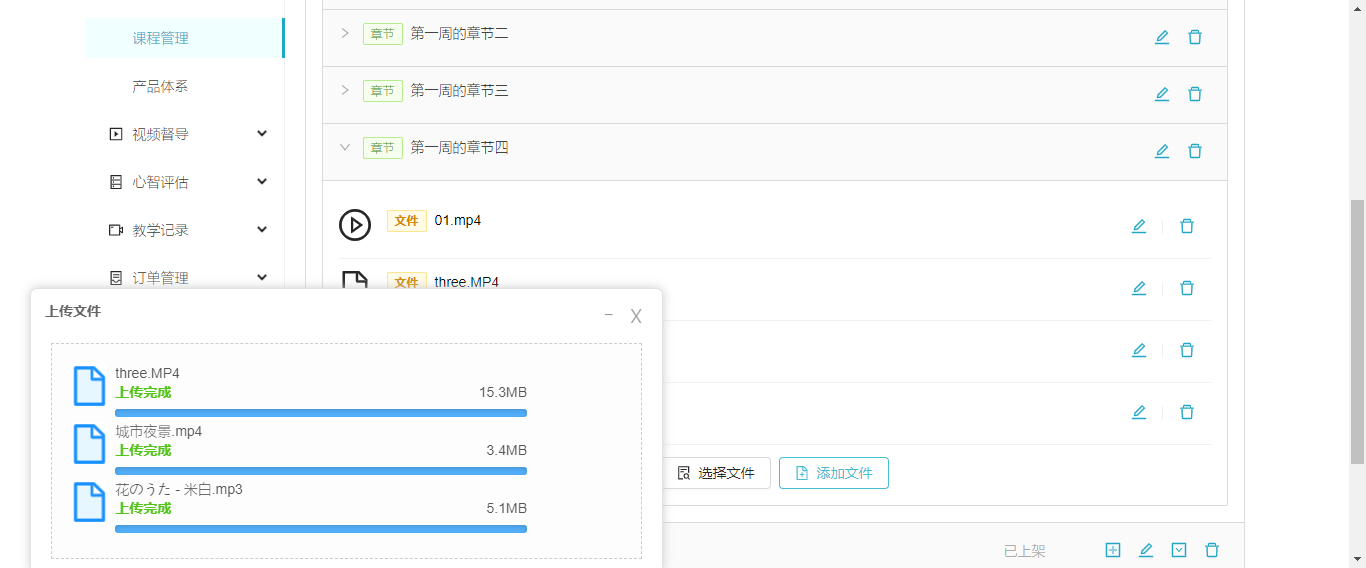Edit the 01.mp4 file entry
Screen dimensions: 1366x568
pyautogui.click(x=1139, y=226)
